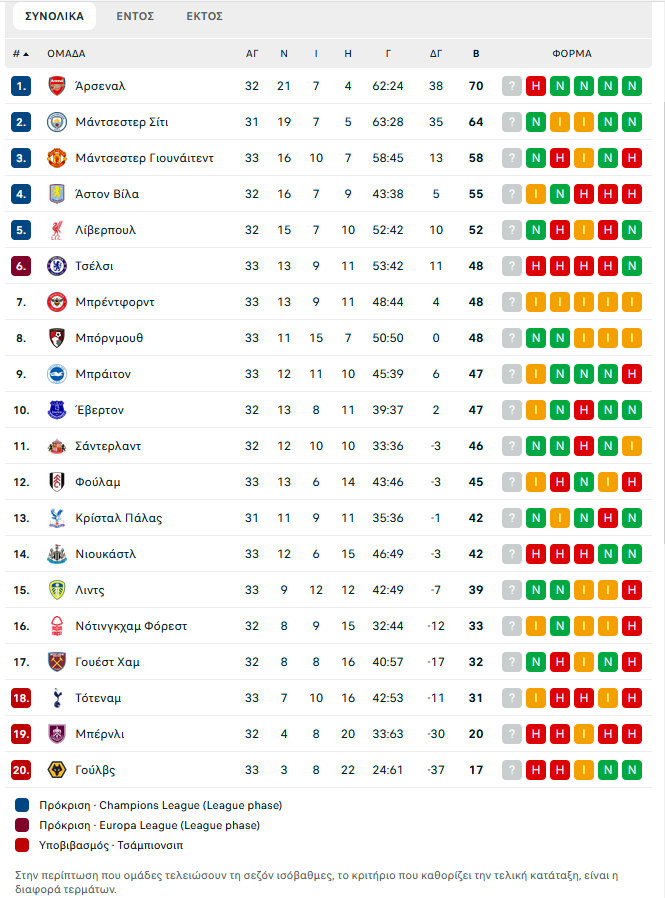Image resolution: width=665 pixels, height=898 pixels.
Task: Select the Μπέρνλι club logo
Action: tap(55, 734)
